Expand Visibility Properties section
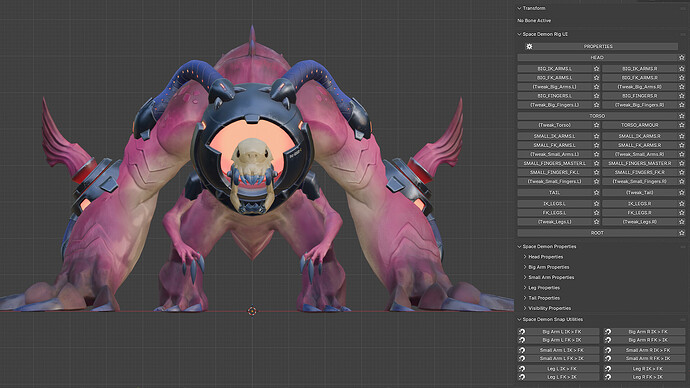690x388 pixels. coord(549,308)
